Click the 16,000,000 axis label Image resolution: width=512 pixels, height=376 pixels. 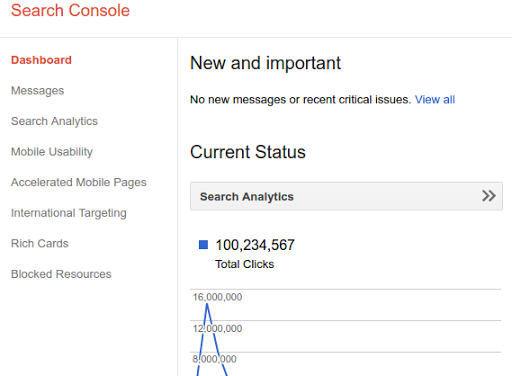[217, 297]
